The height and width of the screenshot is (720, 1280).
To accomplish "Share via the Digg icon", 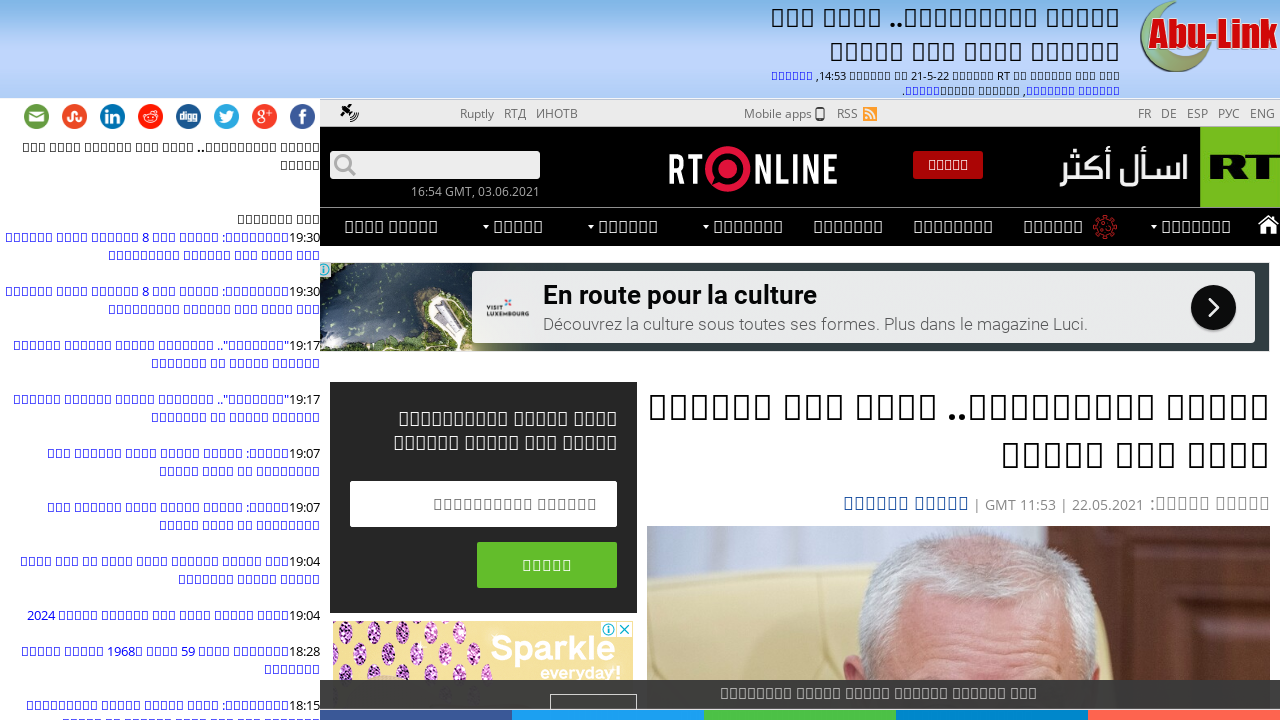I will tap(189, 117).
